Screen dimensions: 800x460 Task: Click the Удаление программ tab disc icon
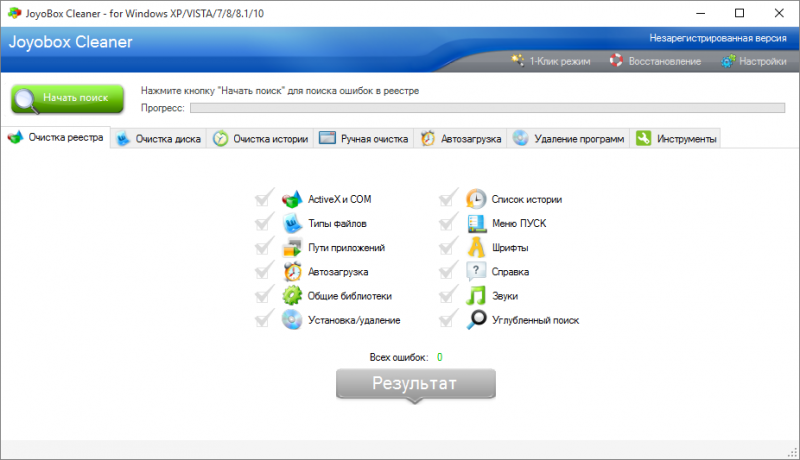(520, 138)
